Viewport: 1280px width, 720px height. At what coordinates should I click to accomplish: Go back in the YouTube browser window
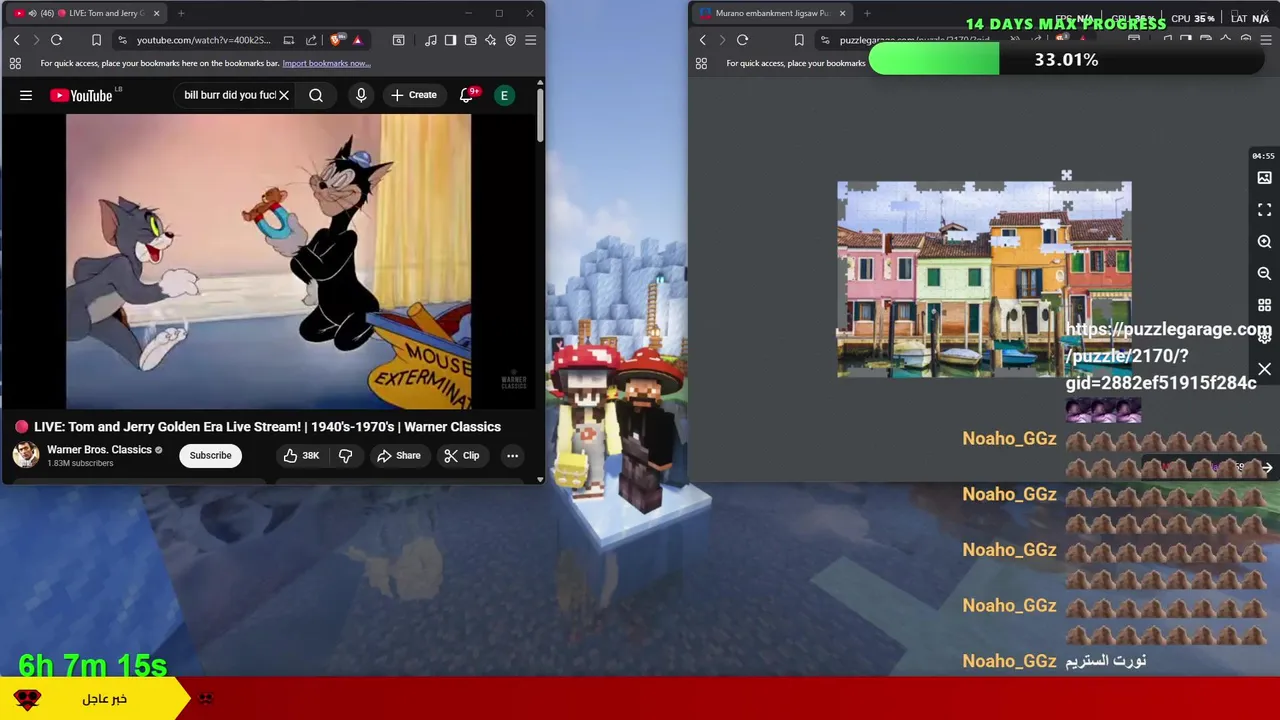coord(16,40)
